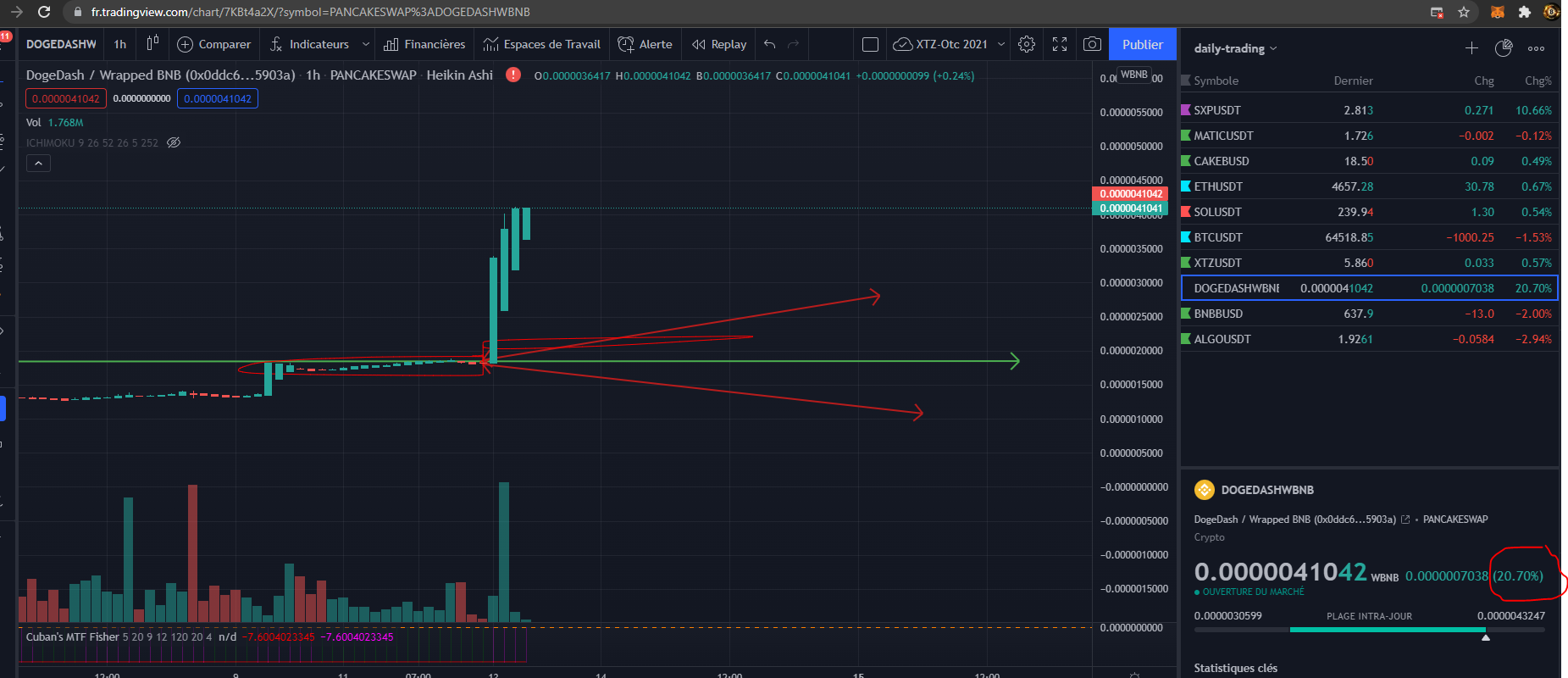Viewport: 1568px width, 678px height.
Task: Open the Espaces de Travail menu
Action: 542,44
